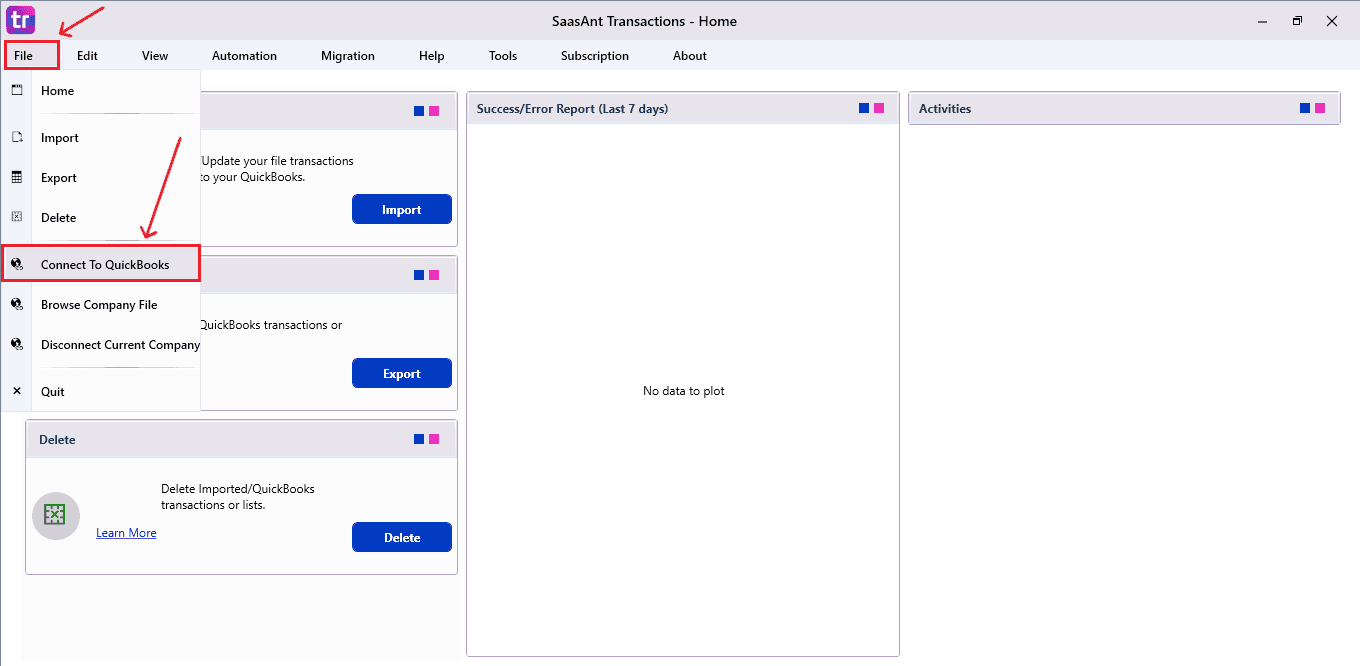Open the Automation menu
The image size is (1360, 666).
[244, 56]
